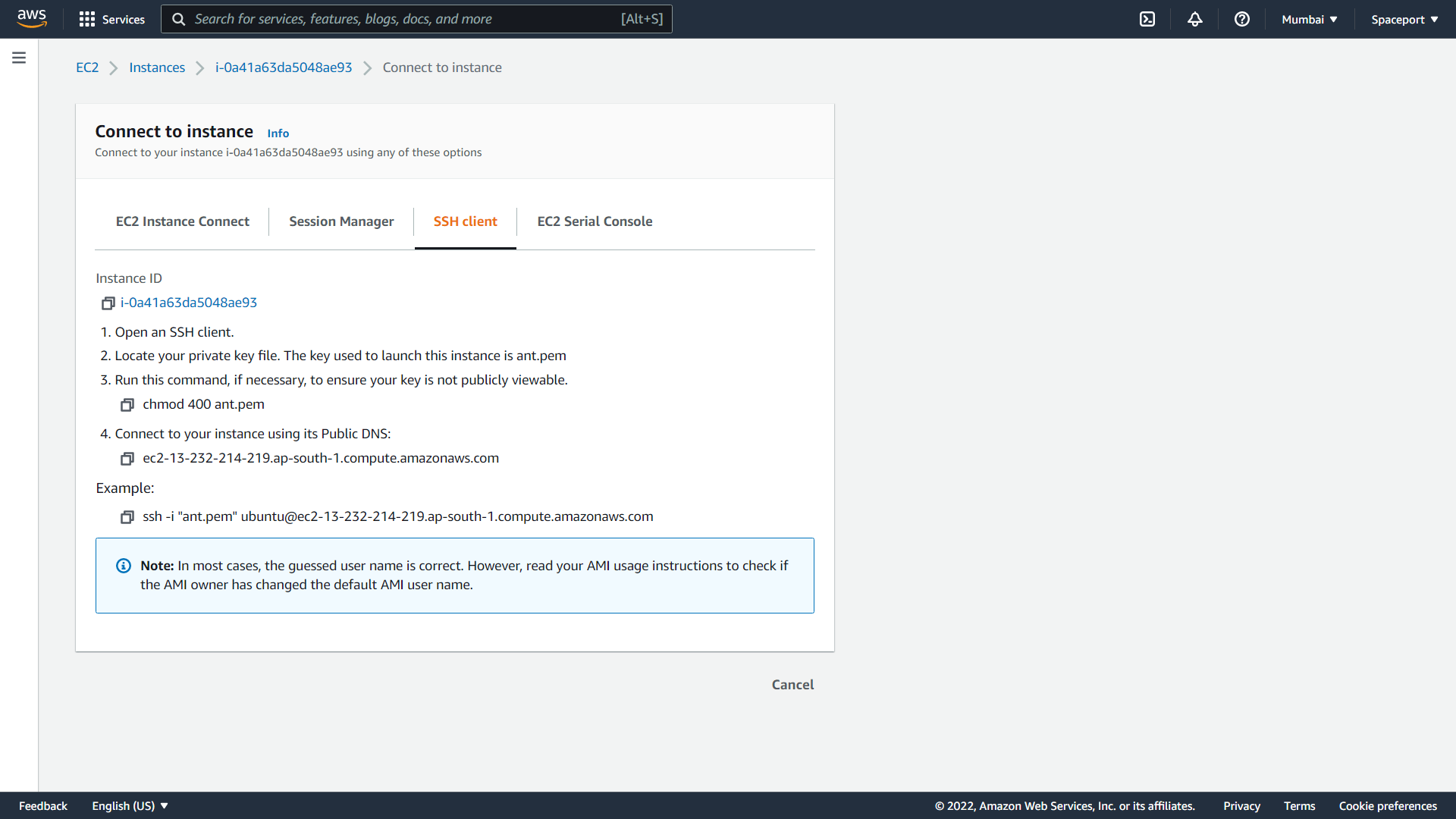The width and height of the screenshot is (1456, 819).
Task: Expand the left navigation hamburger menu
Action: point(19,58)
